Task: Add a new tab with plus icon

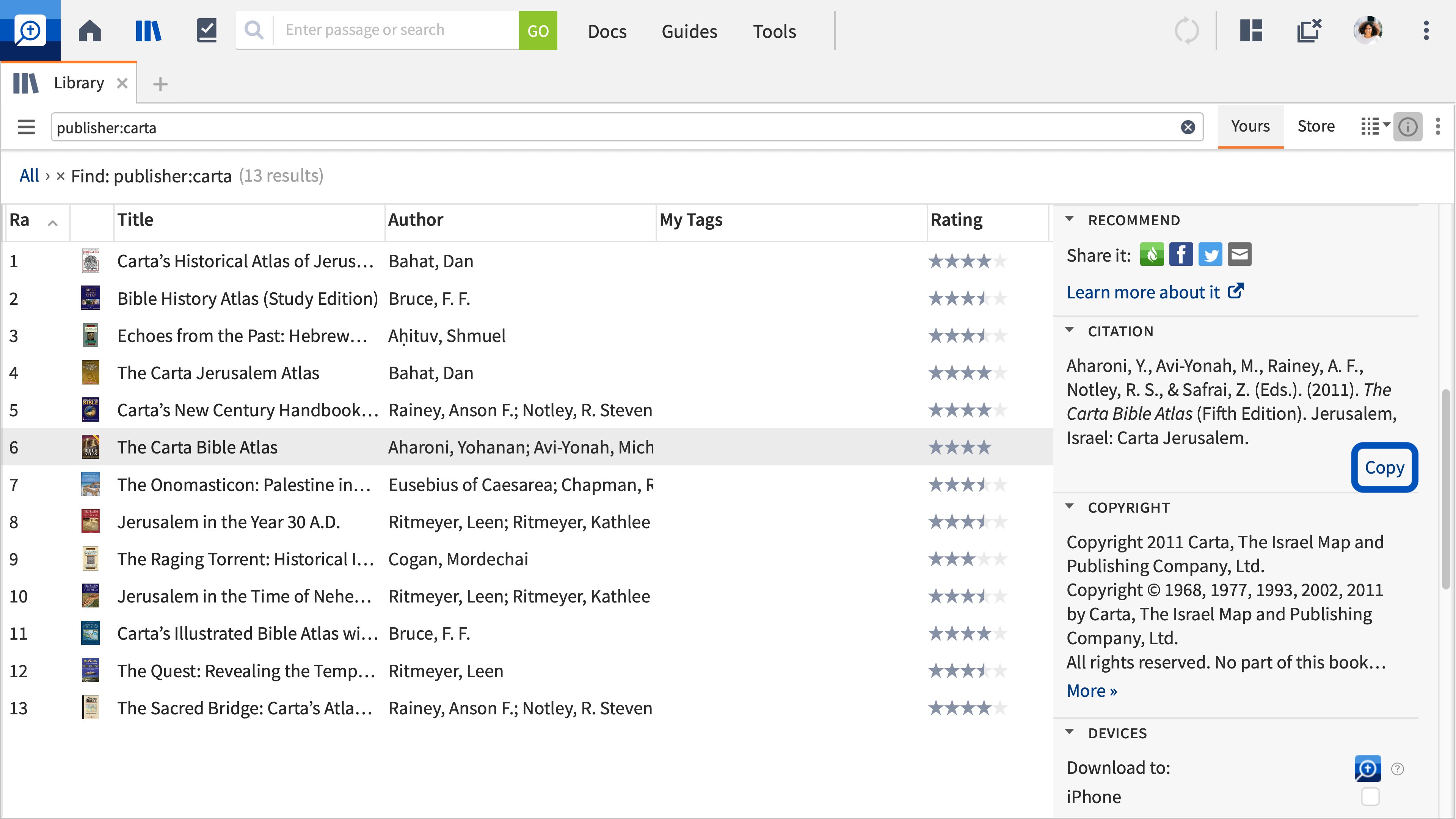Action: pos(160,84)
